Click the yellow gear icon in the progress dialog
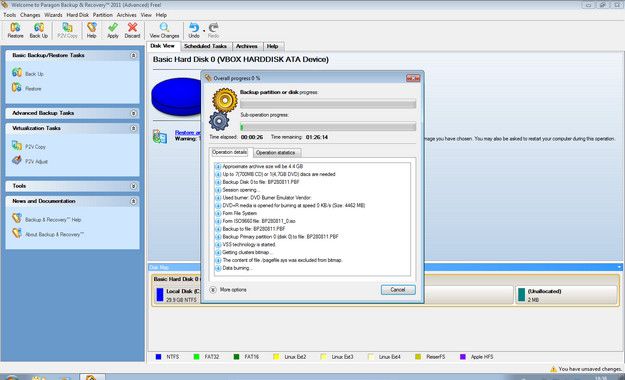The height and width of the screenshot is (380, 625). pos(225,100)
